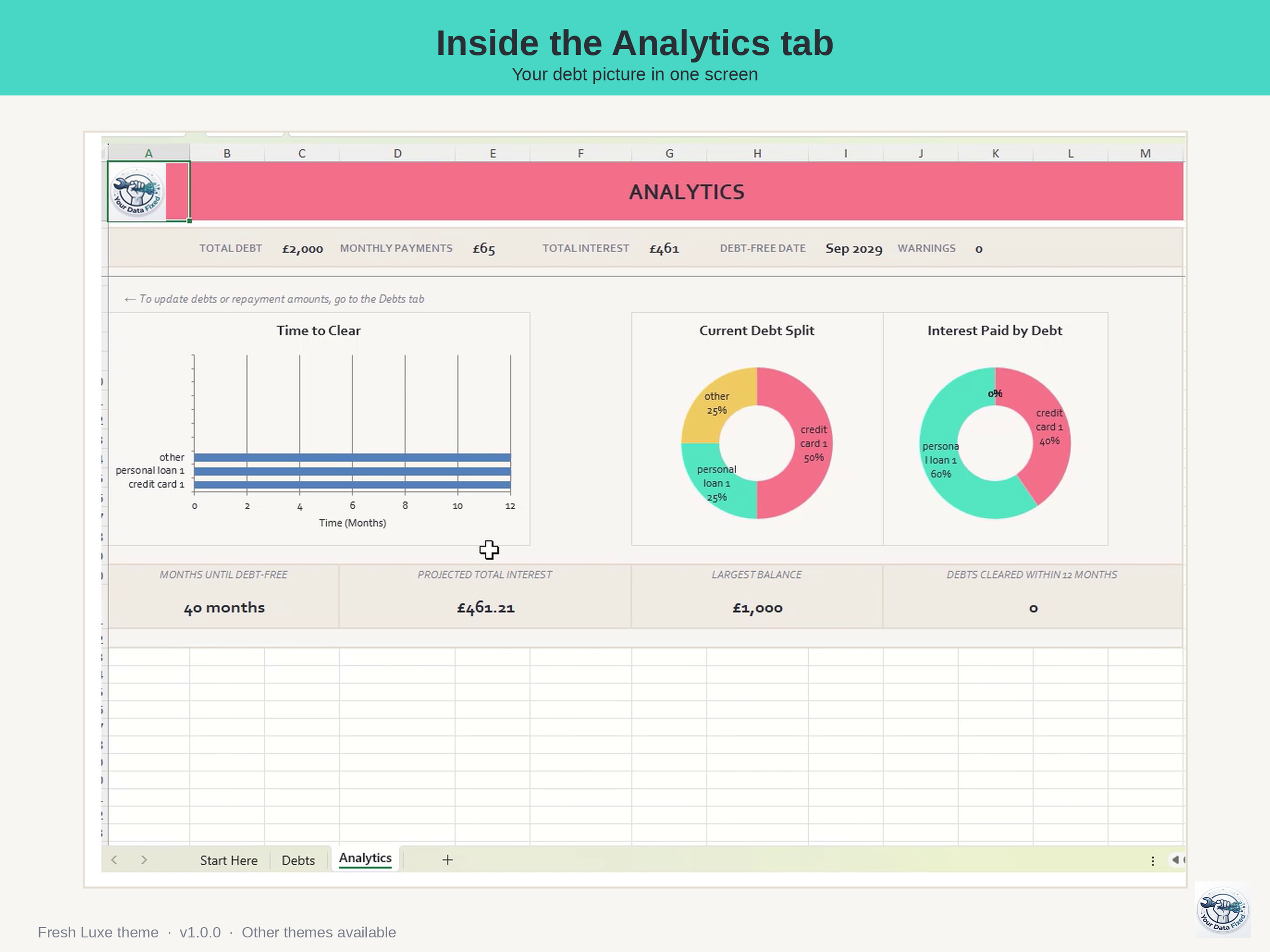This screenshot has height=952, width=1270.
Task: Switch to the Start Here sheet tab
Action: tap(229, 860)
